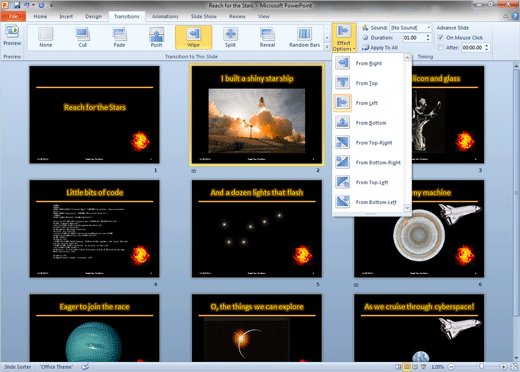This screenshot has width=520, height=372.
Task: Open the Animations tab
Action: (165, 16)
